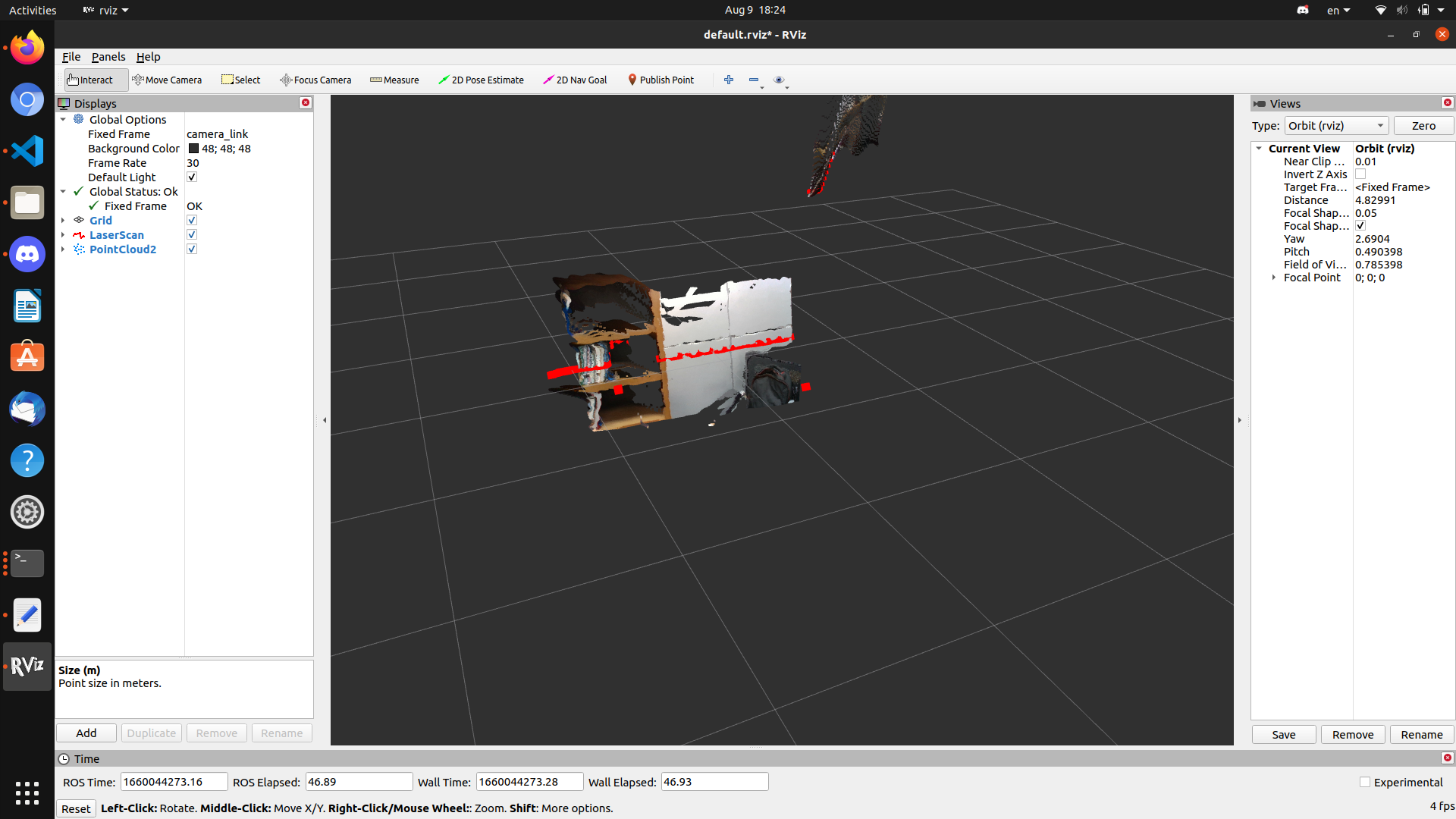
Task: Select the 2D Nav Goal tool
Action: [574, 80]
